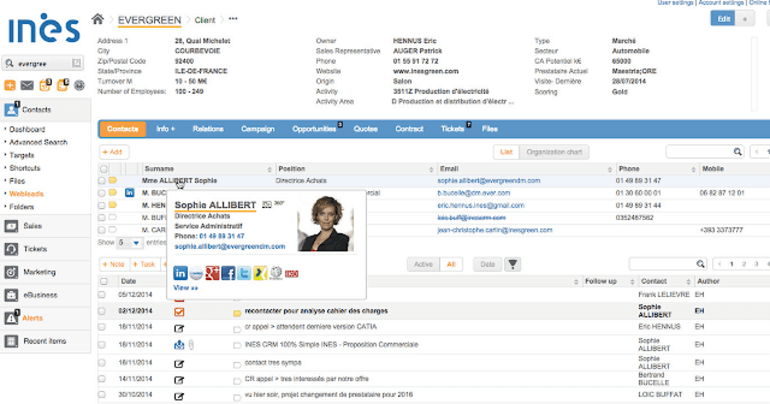Open the email icon on INES CRM proposition row
The height and width of the screenshot is (404, 770).
click(x=179, y=345)
